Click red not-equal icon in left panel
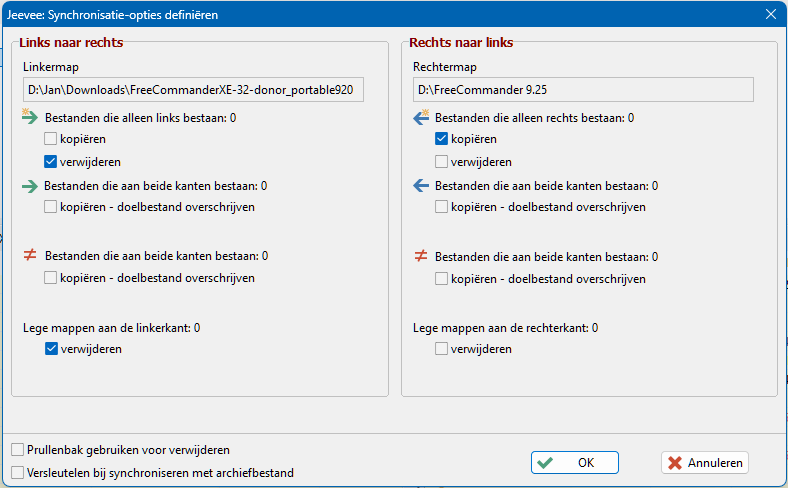788x488 pixels. click(30, 255)
